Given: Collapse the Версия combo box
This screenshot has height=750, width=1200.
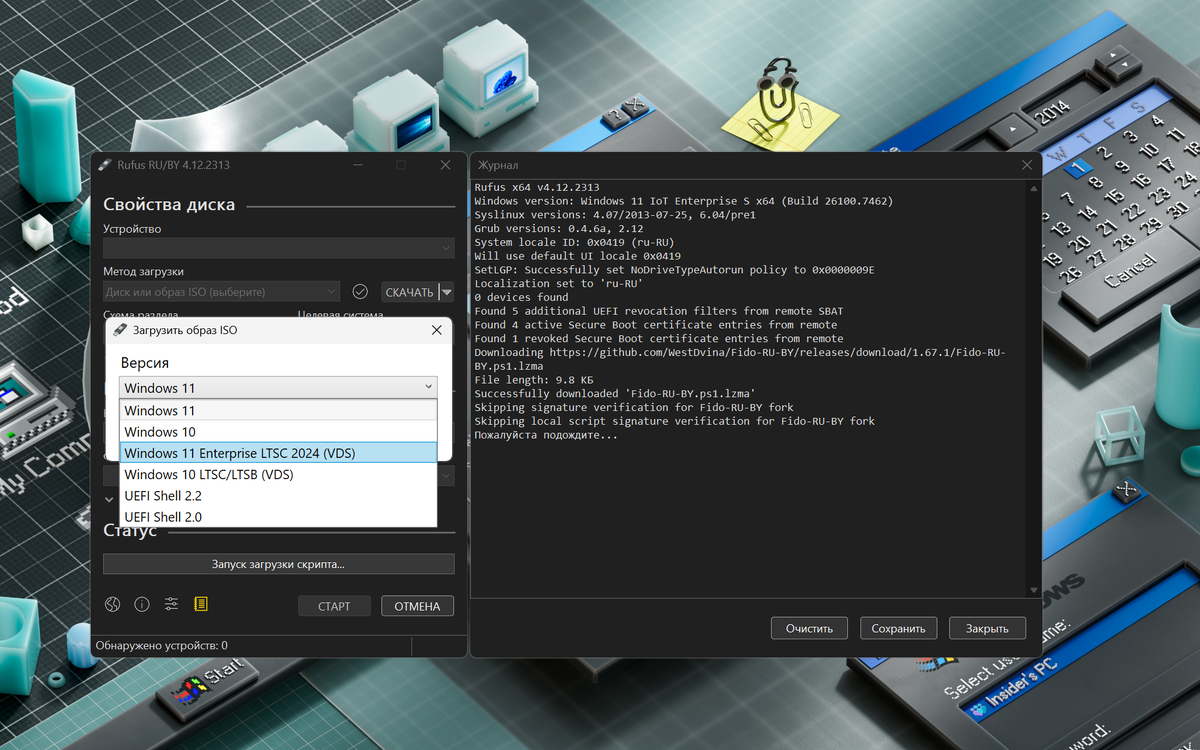Looking at the screenshot, I should (x=278, y=387).
